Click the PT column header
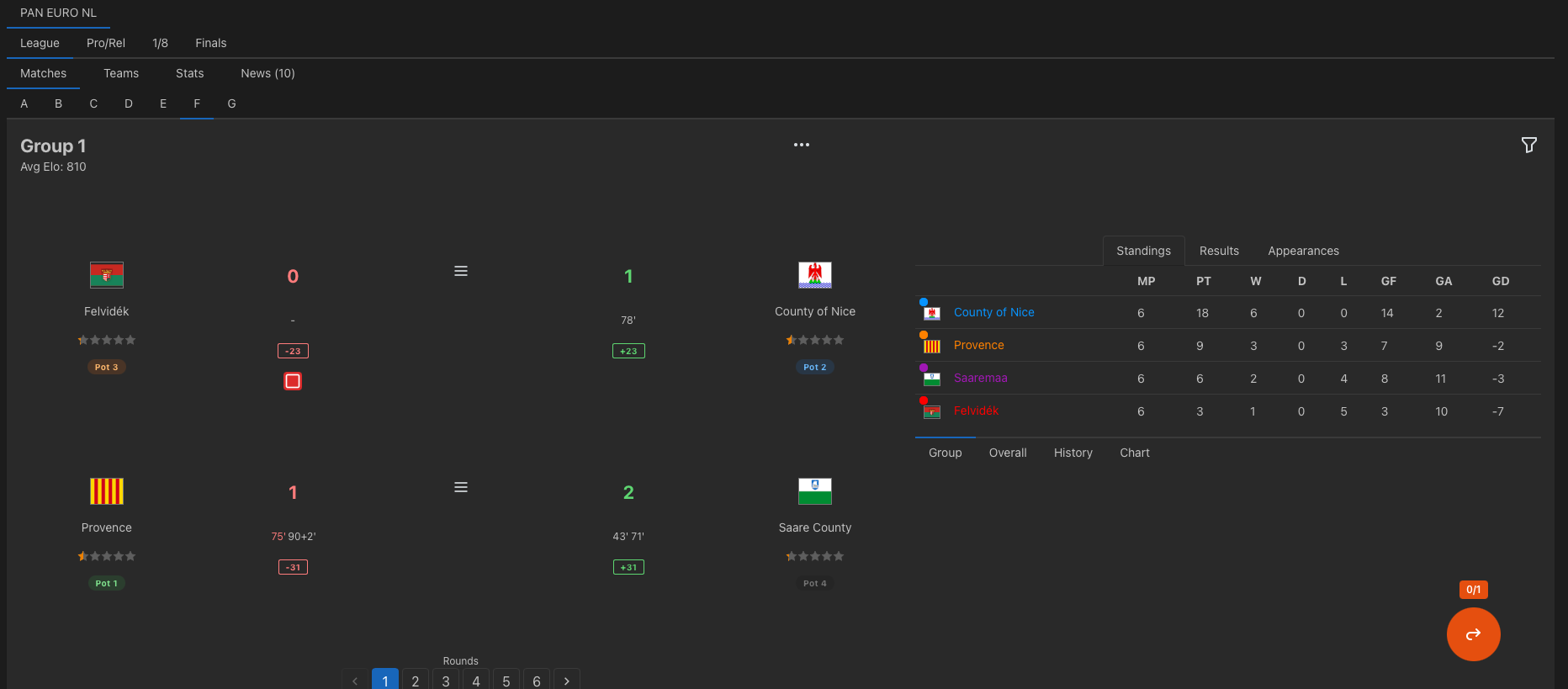The width and height of the screenshot is (1568, 689). coord(1204,281)
